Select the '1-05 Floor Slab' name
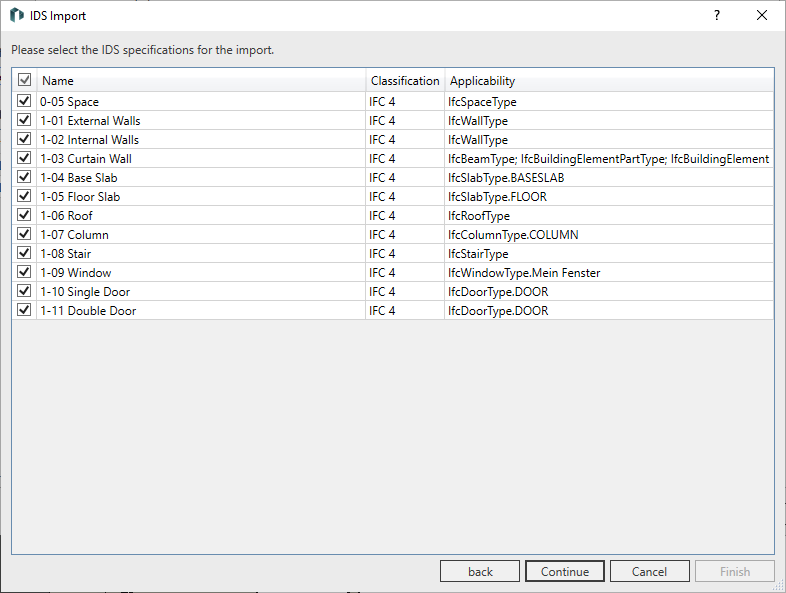786x593 pixels. point(80,197)
